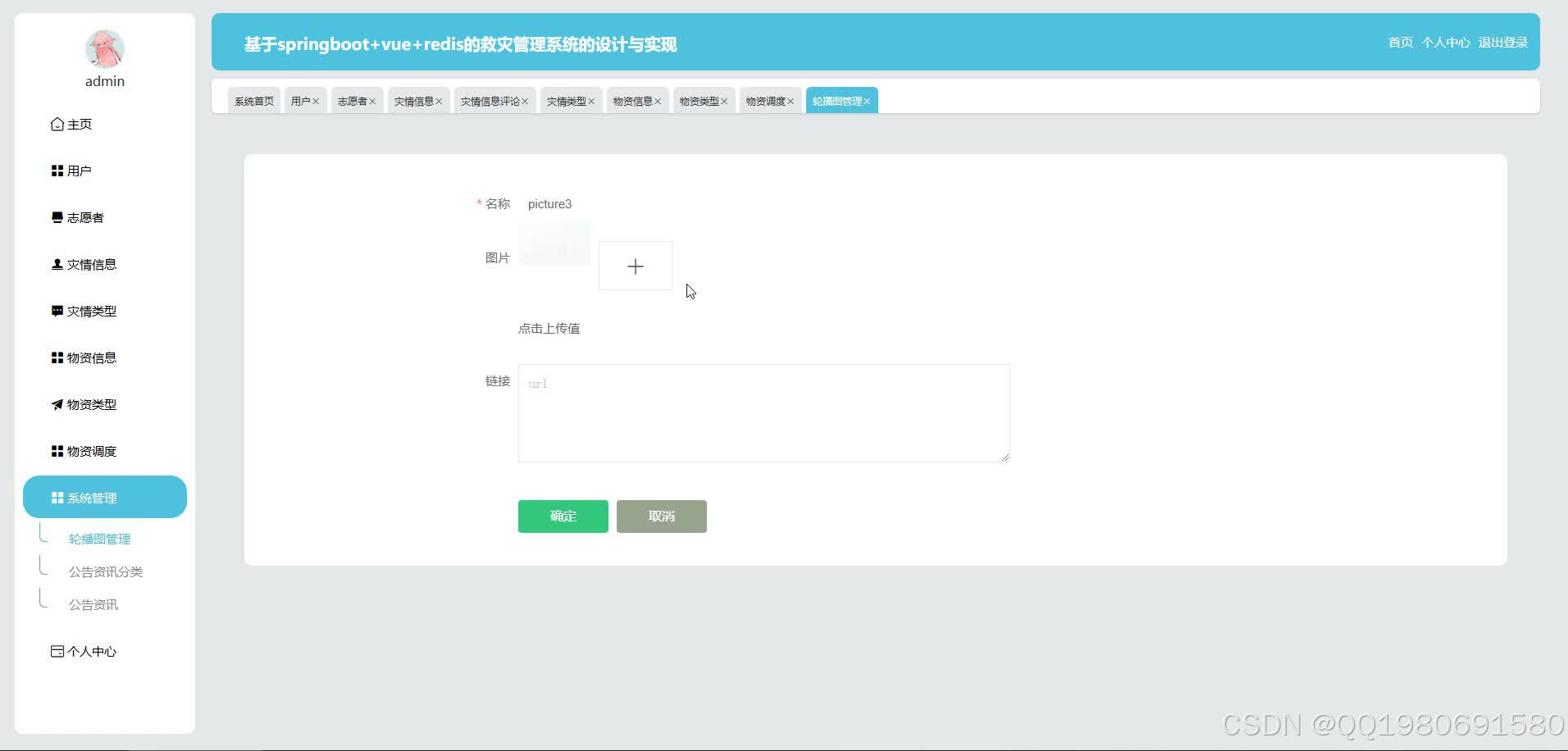Select 公告资讯分类 under system management
This screenshot has height=751, width=1568.
pyautogui.click(x=106, y=571)
